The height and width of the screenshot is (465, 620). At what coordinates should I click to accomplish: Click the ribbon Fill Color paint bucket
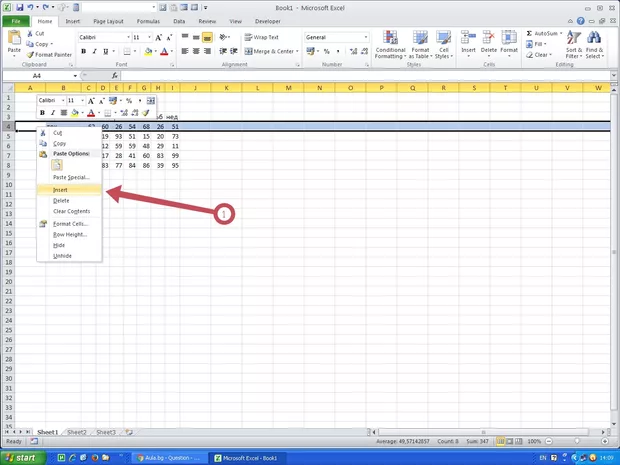[148, 51]
